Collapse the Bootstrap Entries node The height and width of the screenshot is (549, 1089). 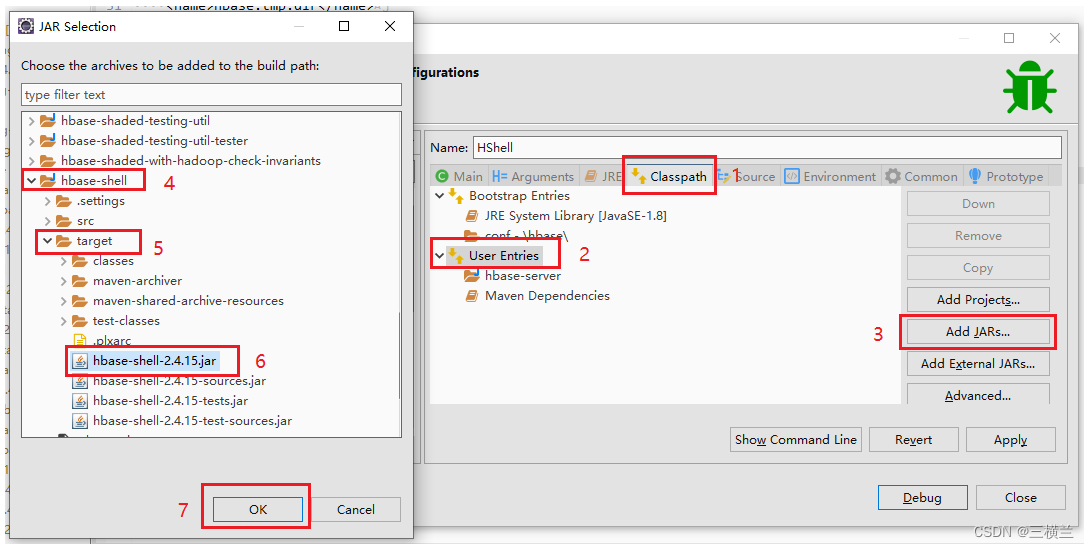tap(439, 196)
